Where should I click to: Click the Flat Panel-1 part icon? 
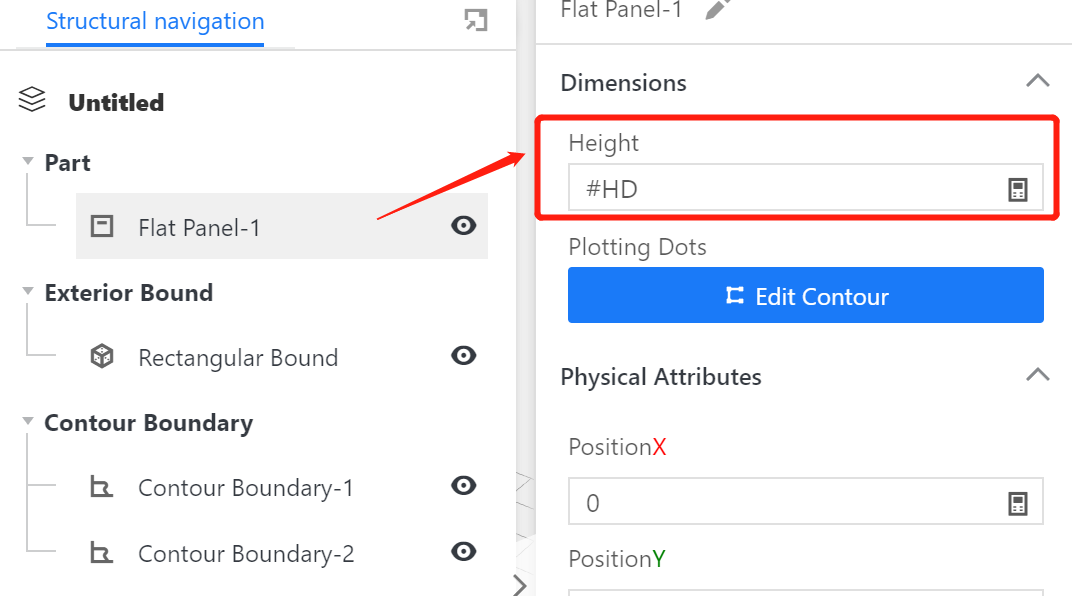pos(102,227)
